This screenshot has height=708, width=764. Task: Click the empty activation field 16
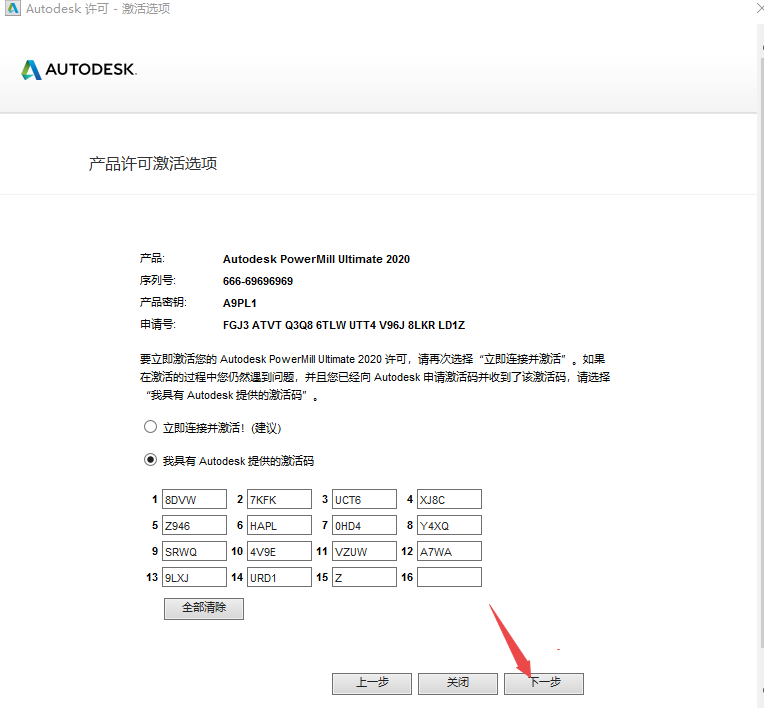pos(449,577)
